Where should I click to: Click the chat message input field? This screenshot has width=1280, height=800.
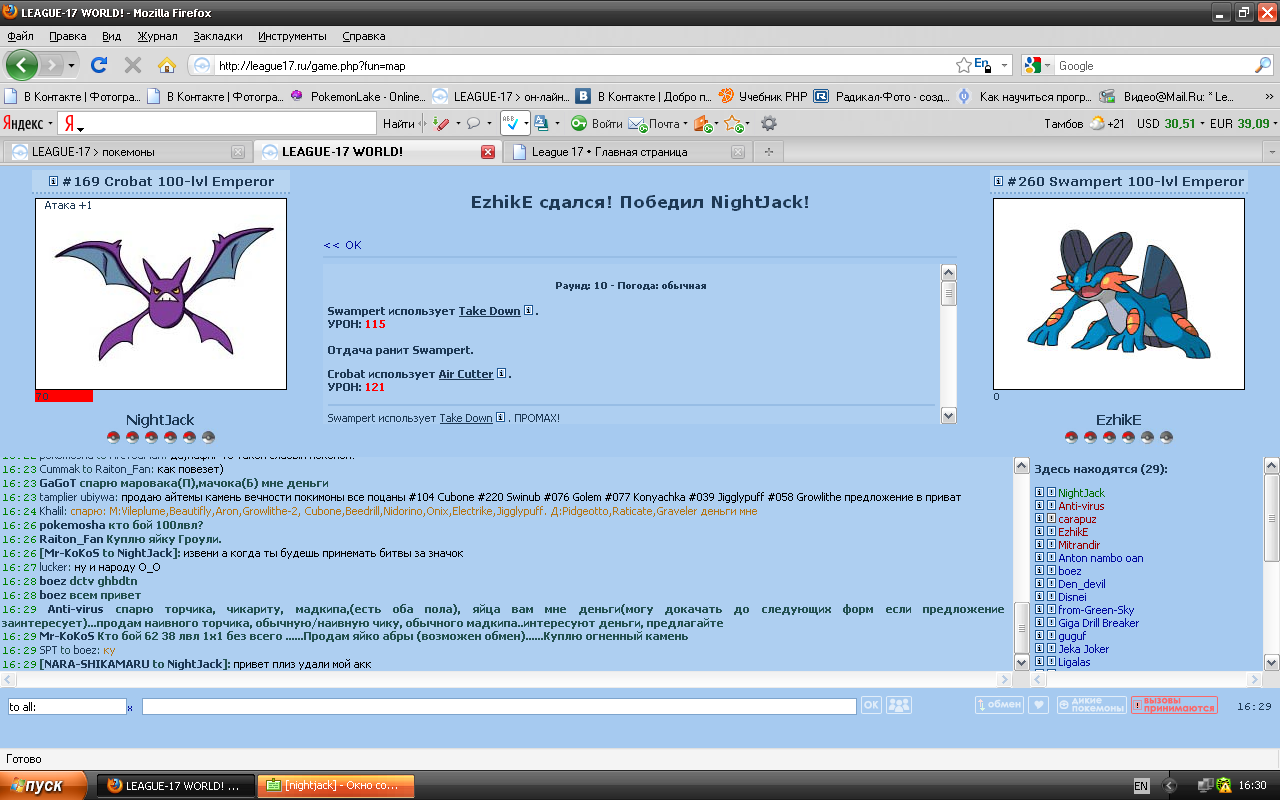pyautogui.click(x=499, y=706)
